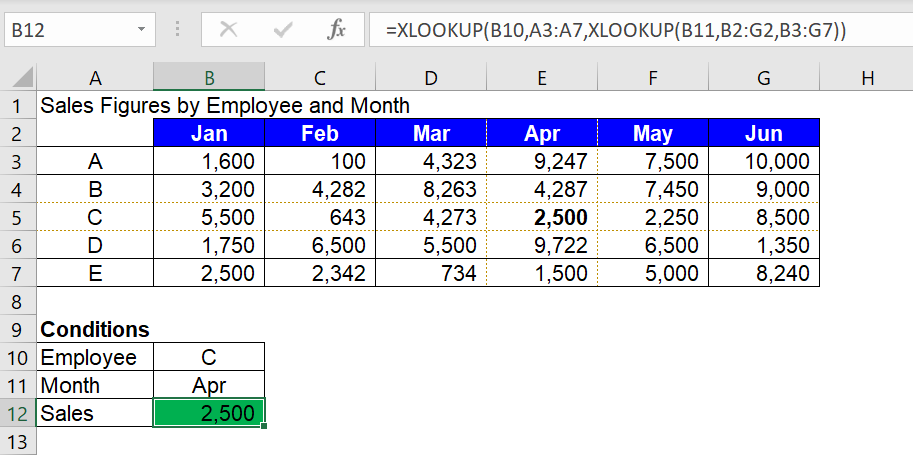
Task: Click cell with value 7,450
Action: tap(653, 189)
